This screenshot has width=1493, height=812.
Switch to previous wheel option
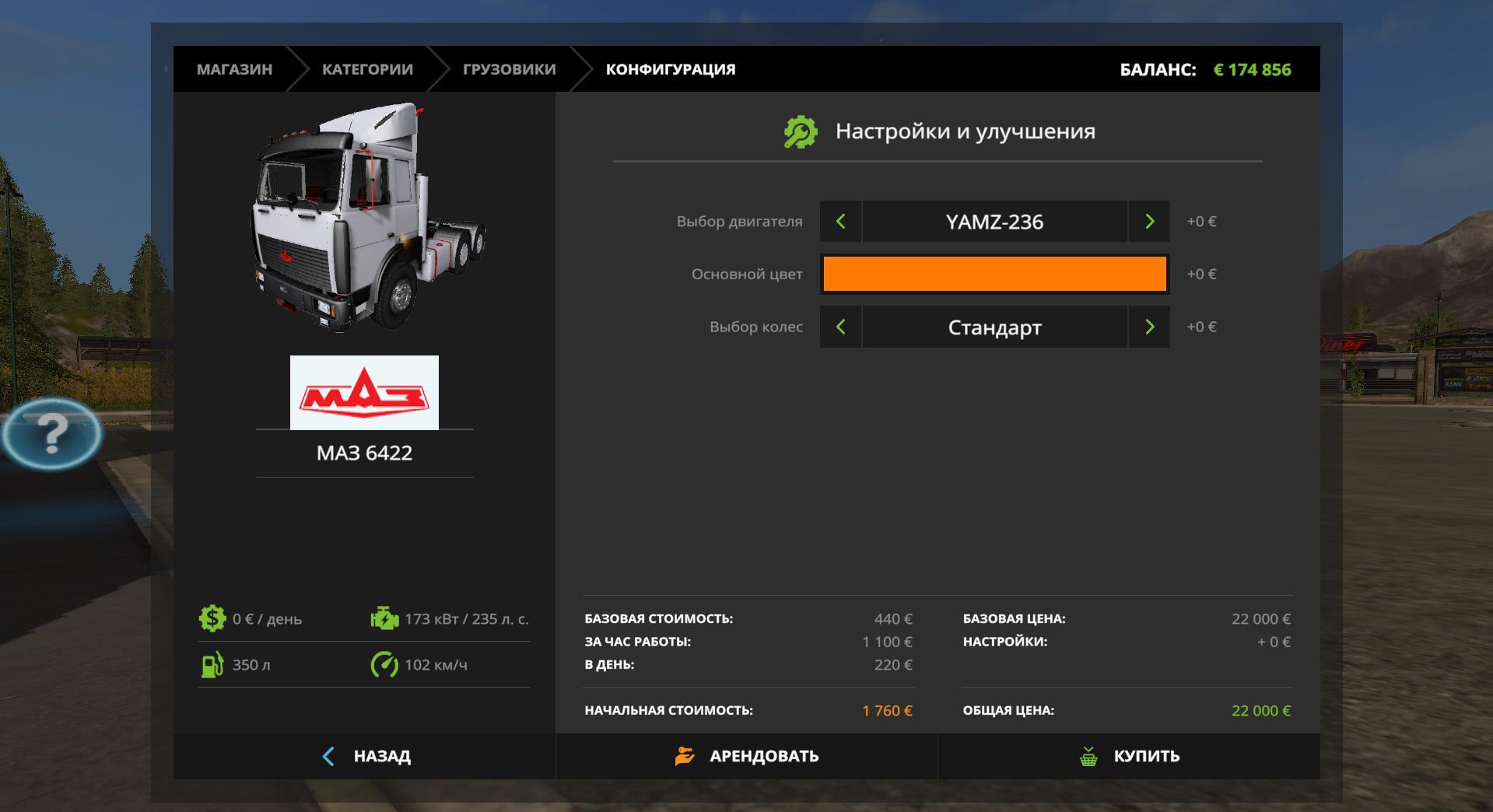(840, 327)
